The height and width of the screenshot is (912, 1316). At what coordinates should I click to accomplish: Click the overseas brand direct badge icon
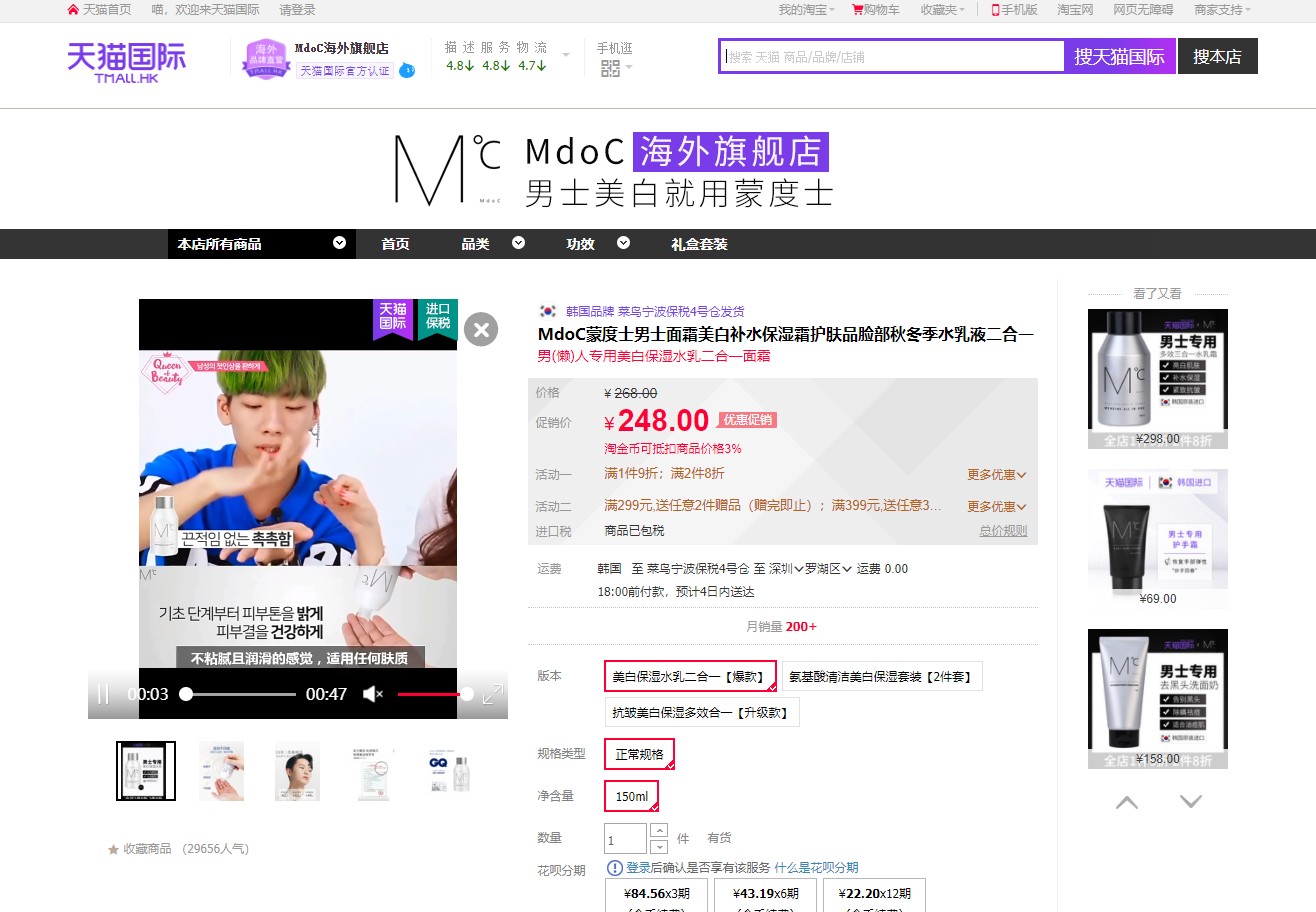[x=265, y=58]
